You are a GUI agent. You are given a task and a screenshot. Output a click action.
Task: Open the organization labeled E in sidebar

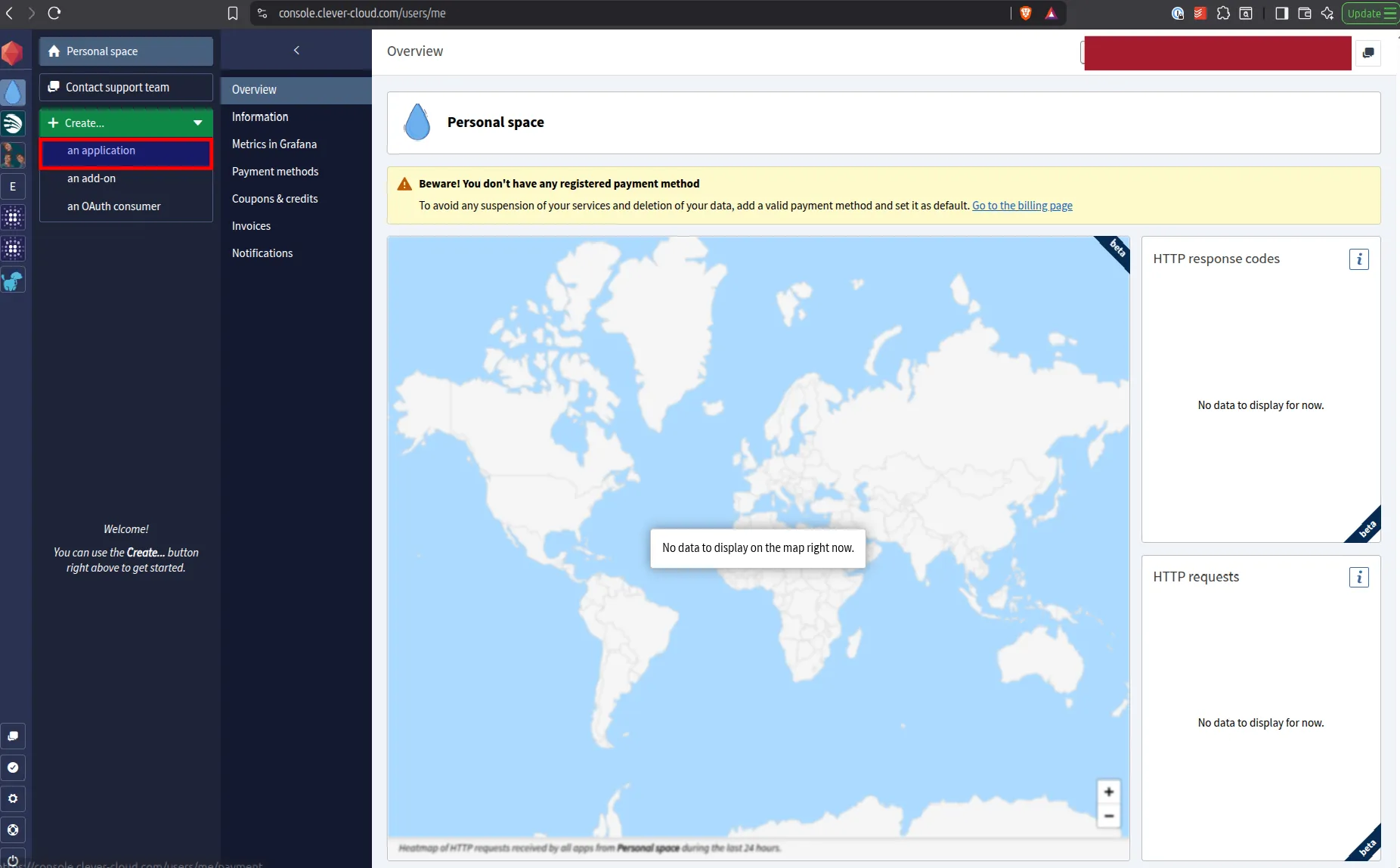click(13, 187)
